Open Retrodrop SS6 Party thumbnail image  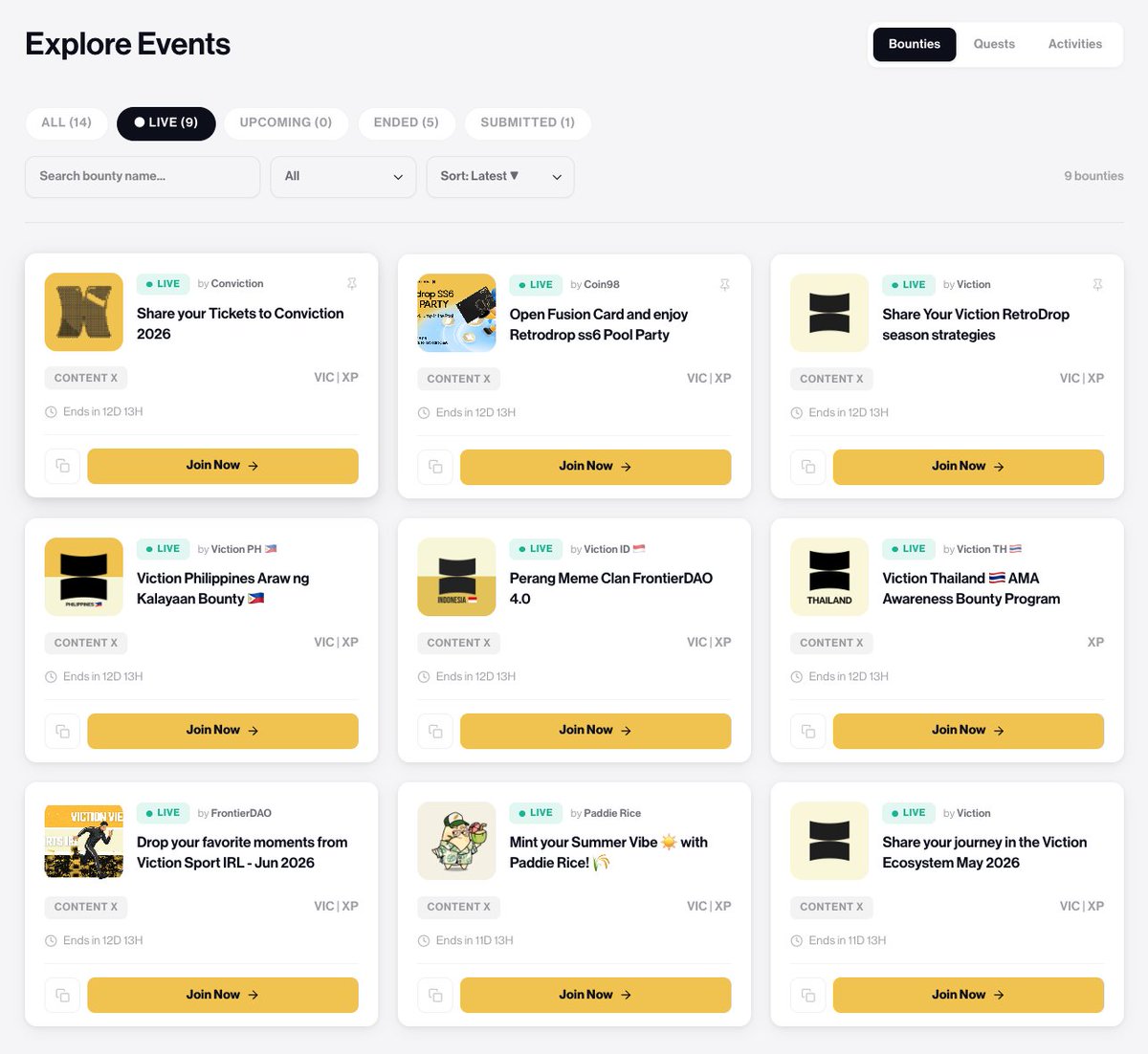tap(457, 313)
